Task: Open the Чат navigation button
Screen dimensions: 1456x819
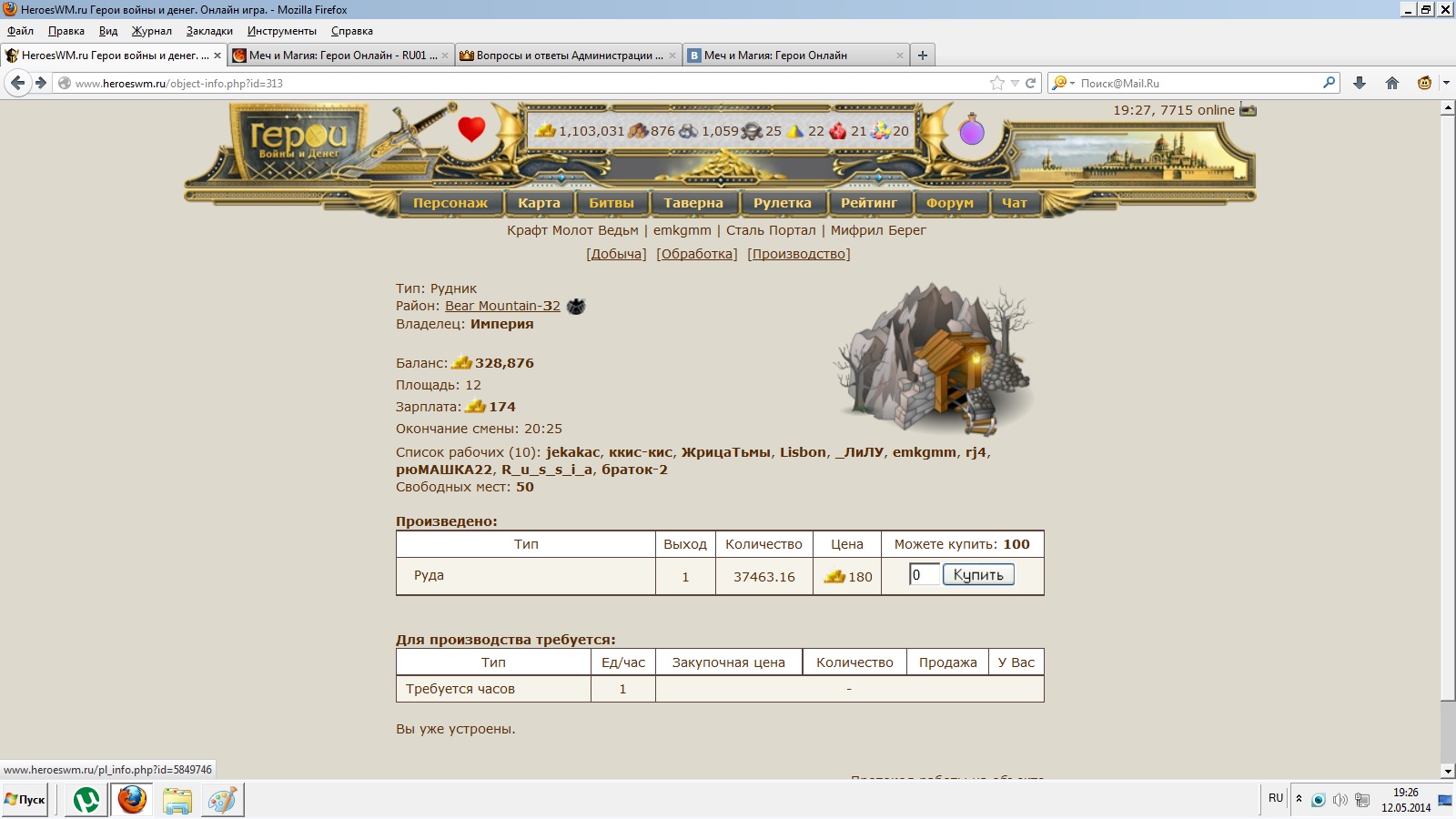Action: tap(1015, 203)
